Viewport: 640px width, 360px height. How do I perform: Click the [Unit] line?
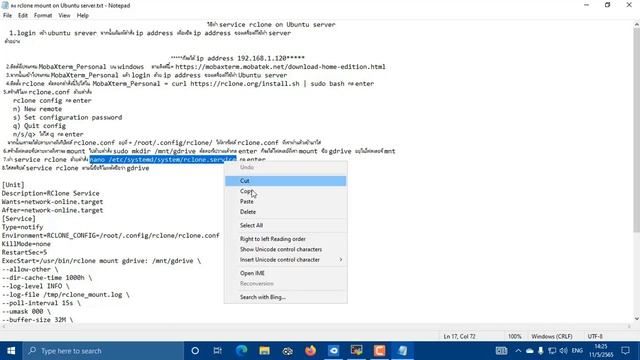tap(13, 185)
